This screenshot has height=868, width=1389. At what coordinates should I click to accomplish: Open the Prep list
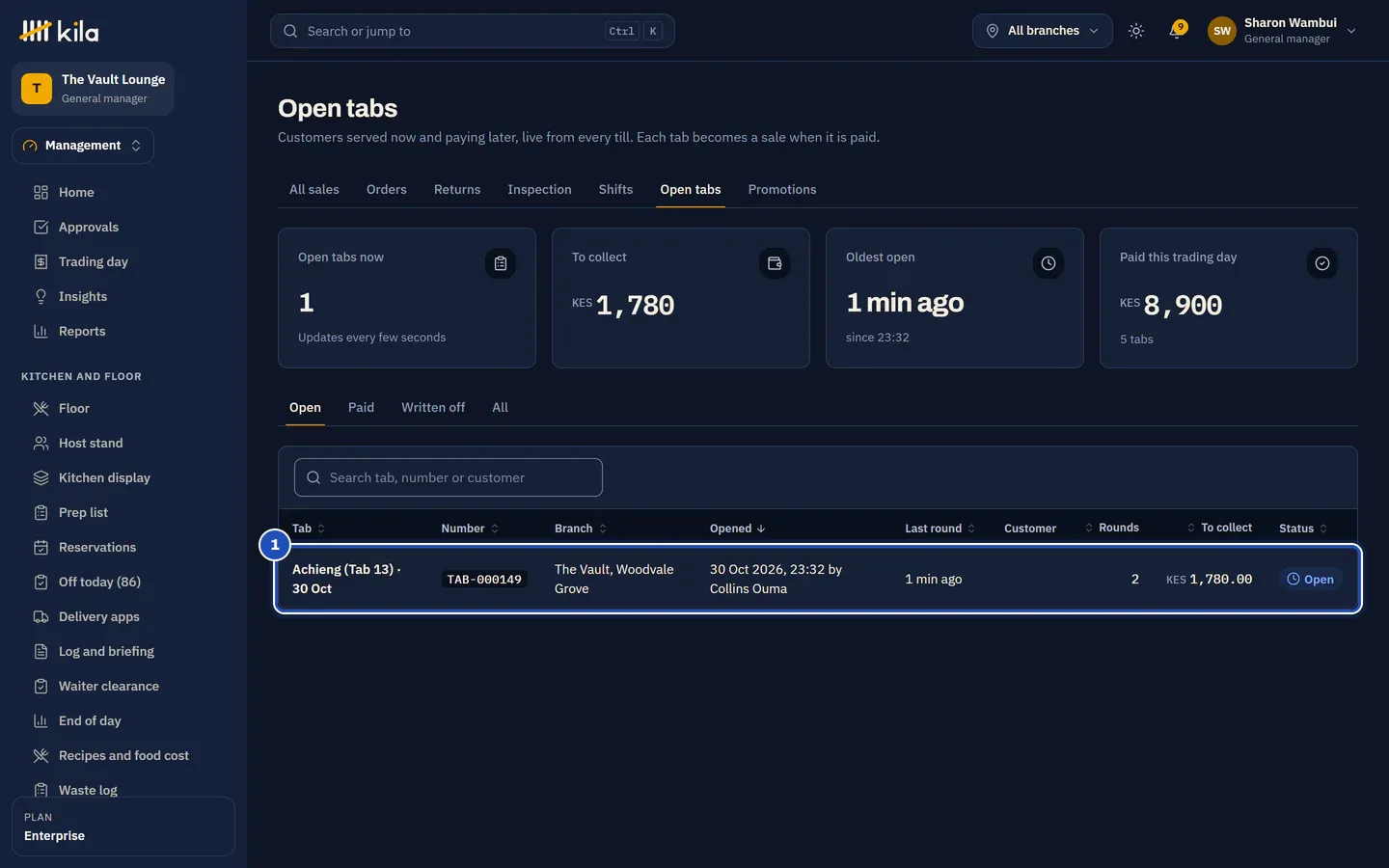tap(83, 512)
